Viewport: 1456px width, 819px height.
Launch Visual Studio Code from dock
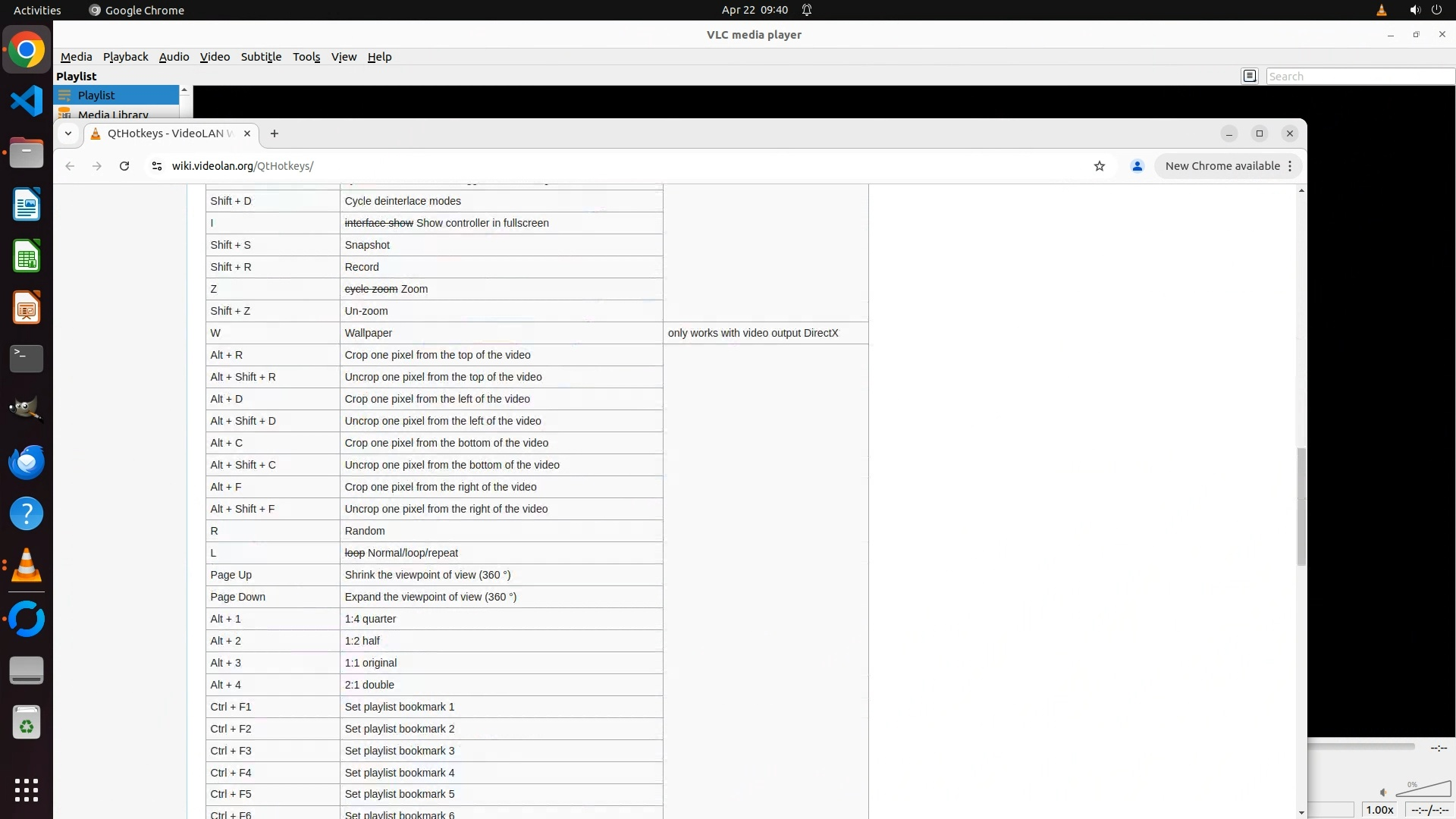coord(27,102)
